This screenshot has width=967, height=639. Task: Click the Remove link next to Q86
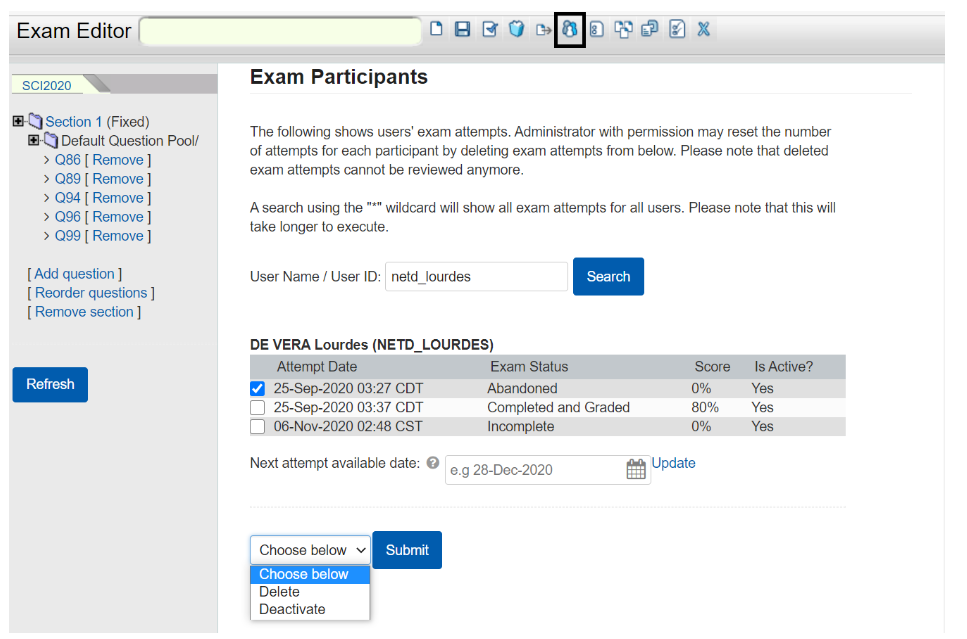(x=118, y=159)
